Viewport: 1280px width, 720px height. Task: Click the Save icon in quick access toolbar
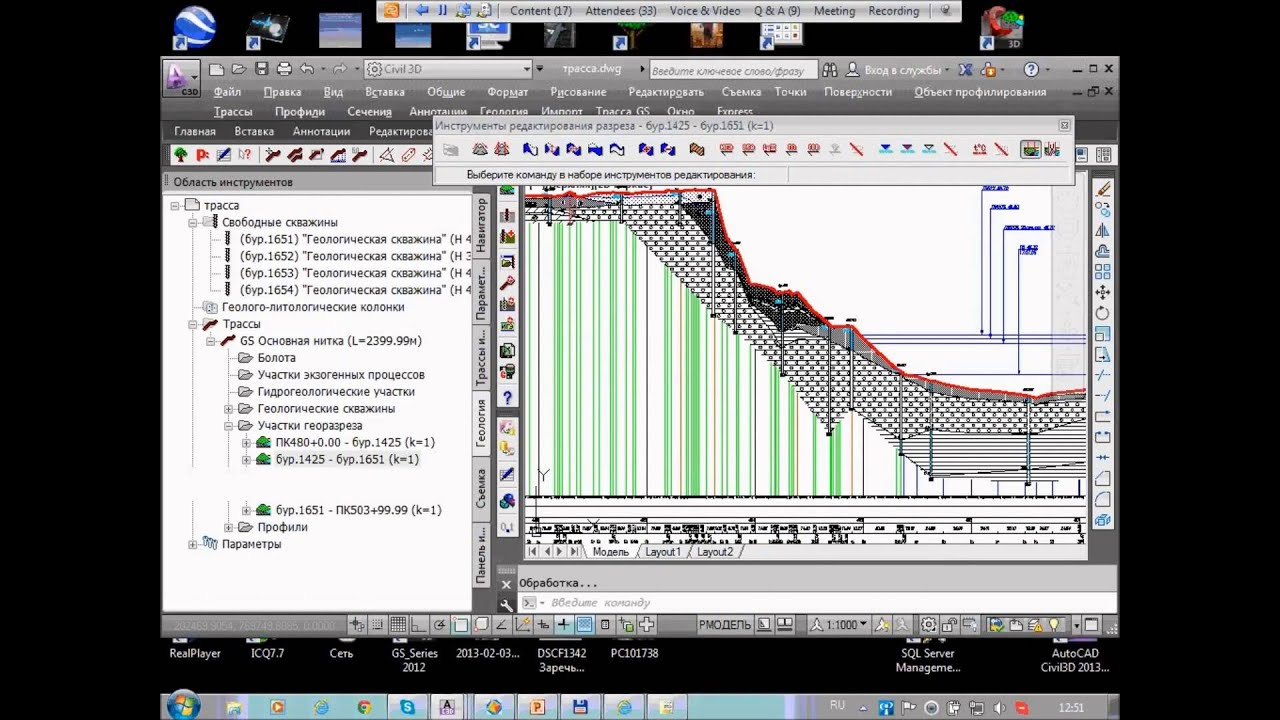click(x=261, y=69)
